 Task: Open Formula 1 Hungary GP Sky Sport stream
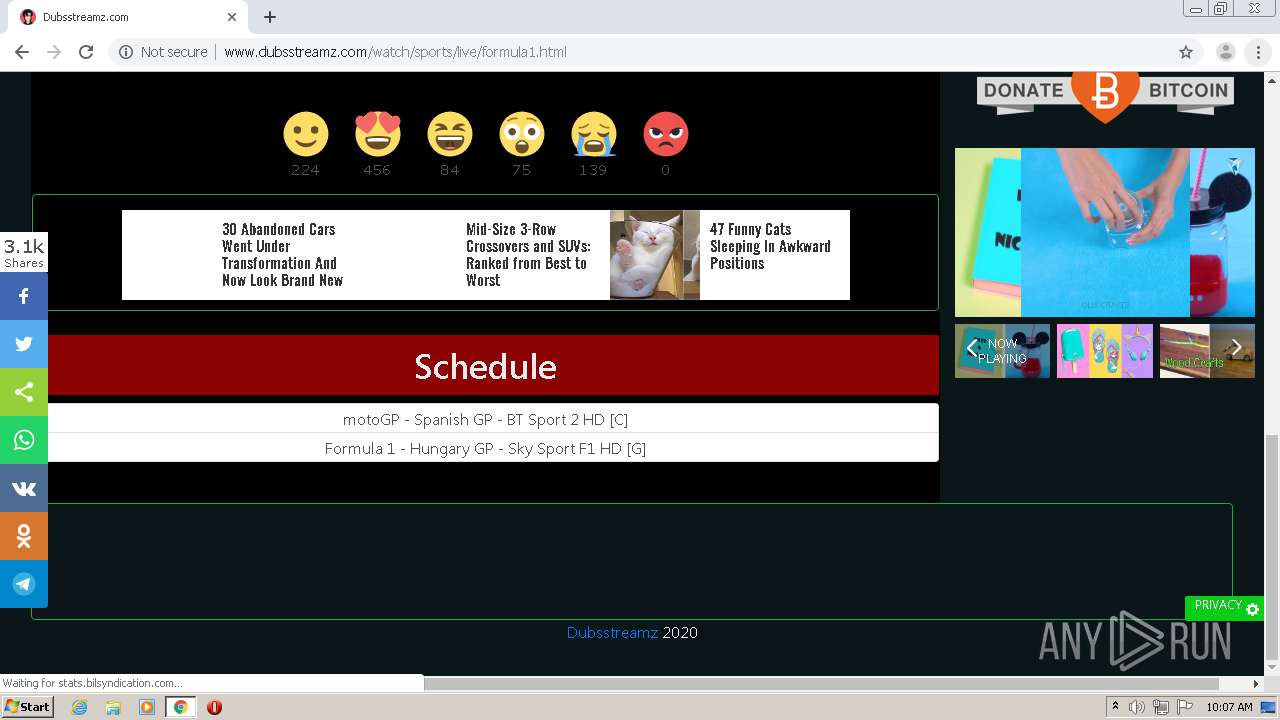click(x=485, y=448)
